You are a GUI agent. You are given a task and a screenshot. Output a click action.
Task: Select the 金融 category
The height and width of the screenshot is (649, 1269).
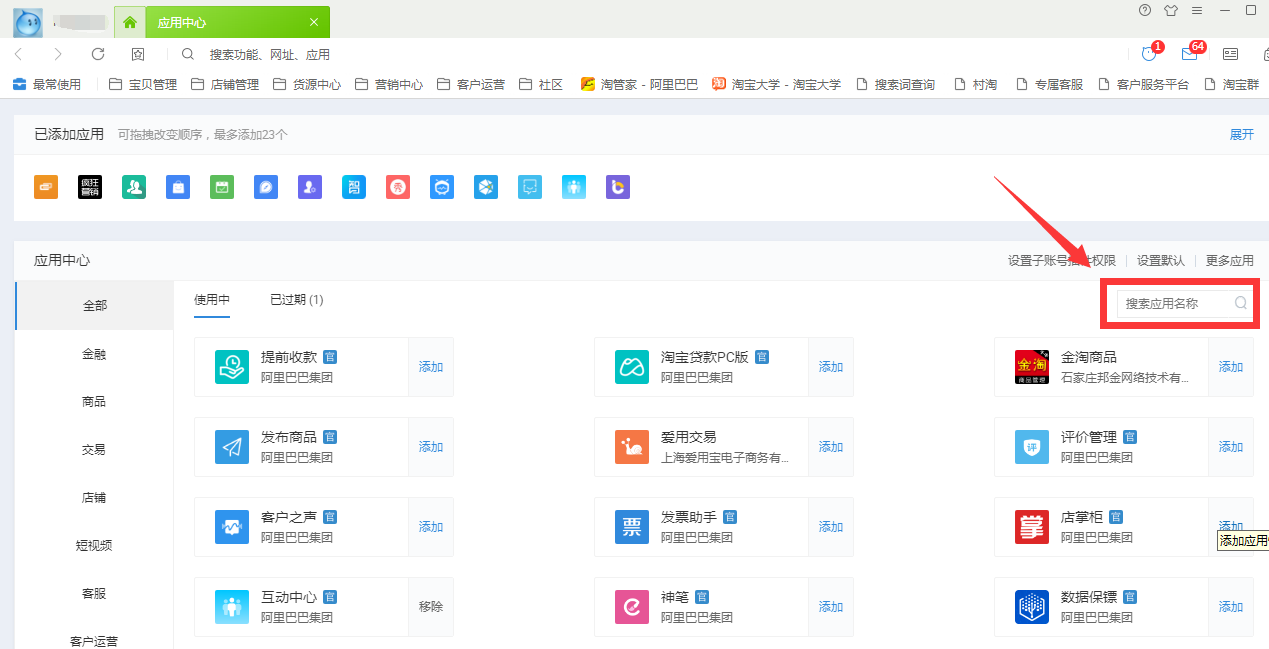(x=95, y=354)
